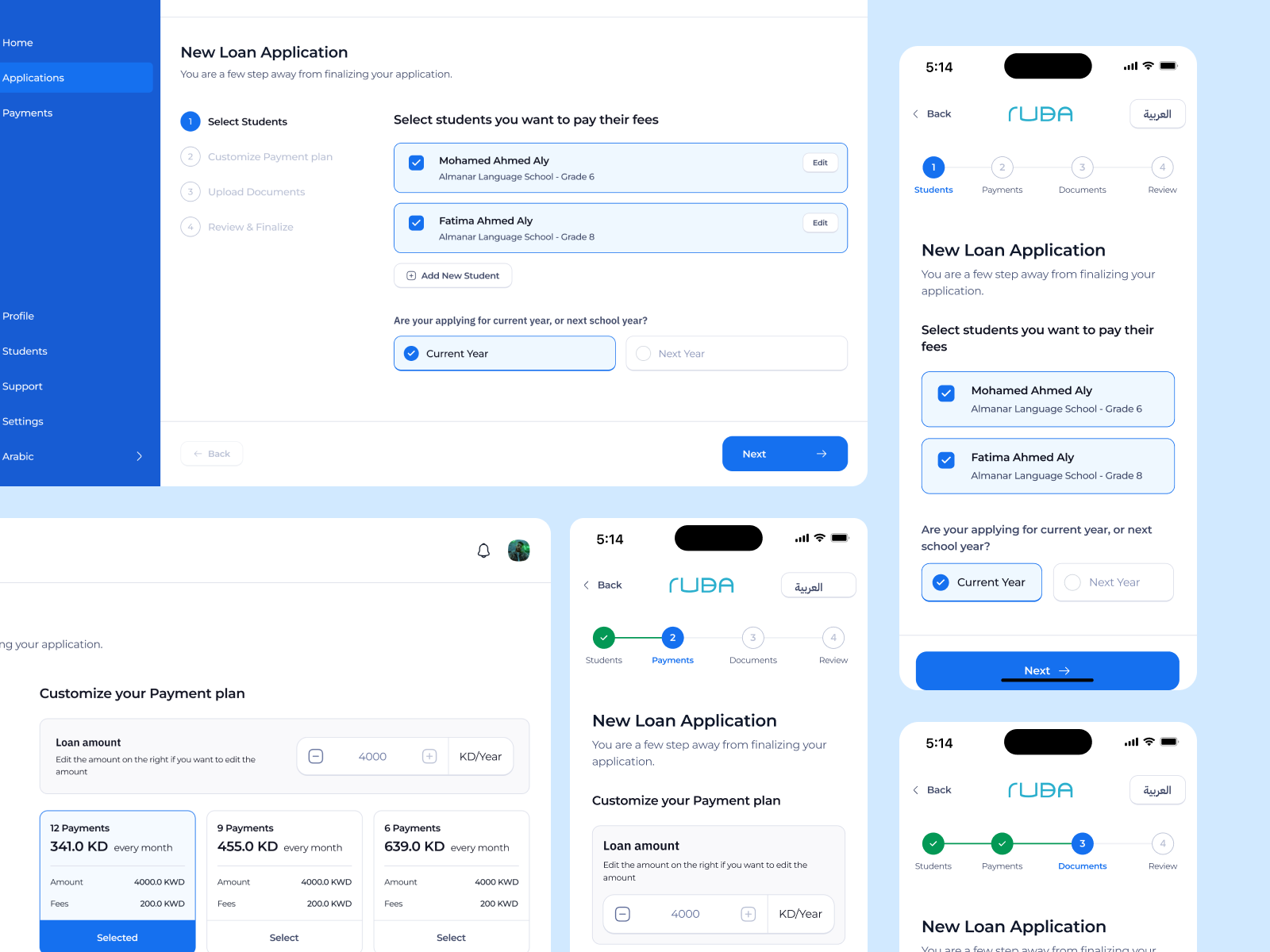
Task: Click RUBA logo in mobile Documents screen
Action: (1041, 790)
